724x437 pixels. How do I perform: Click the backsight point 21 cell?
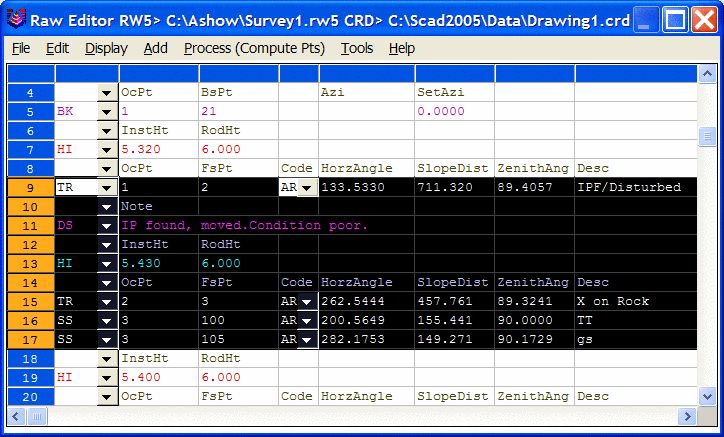[x=239, y=112]
